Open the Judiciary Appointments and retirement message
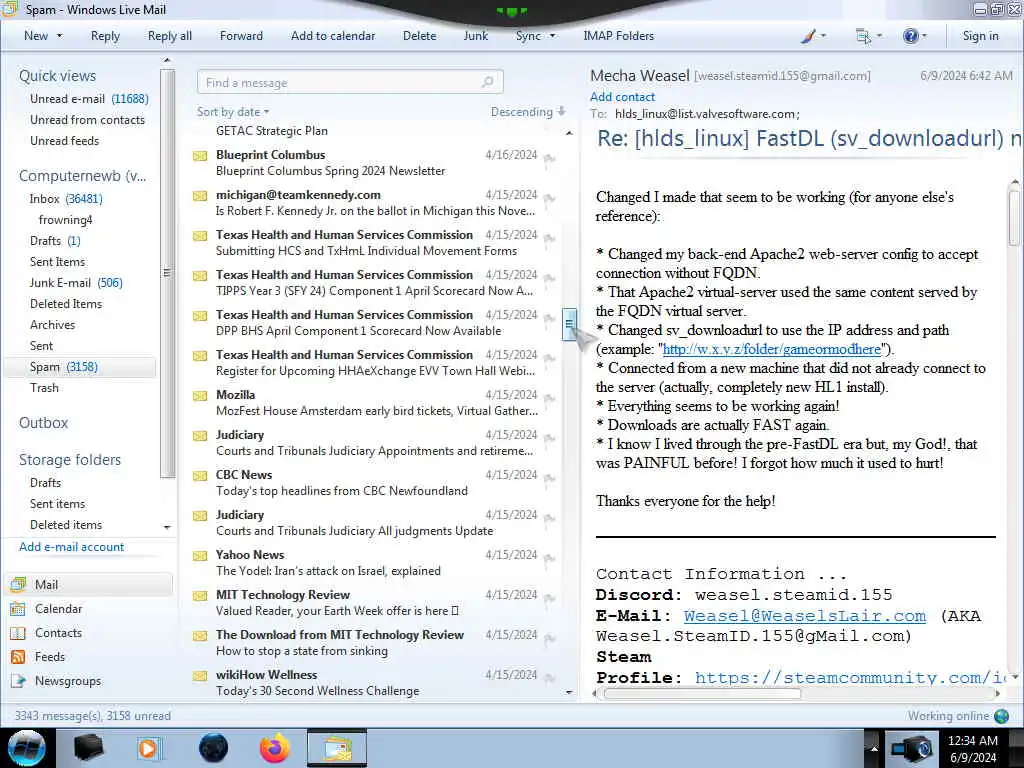Viewport: 1024px width, 768px height. coord(374,443)
